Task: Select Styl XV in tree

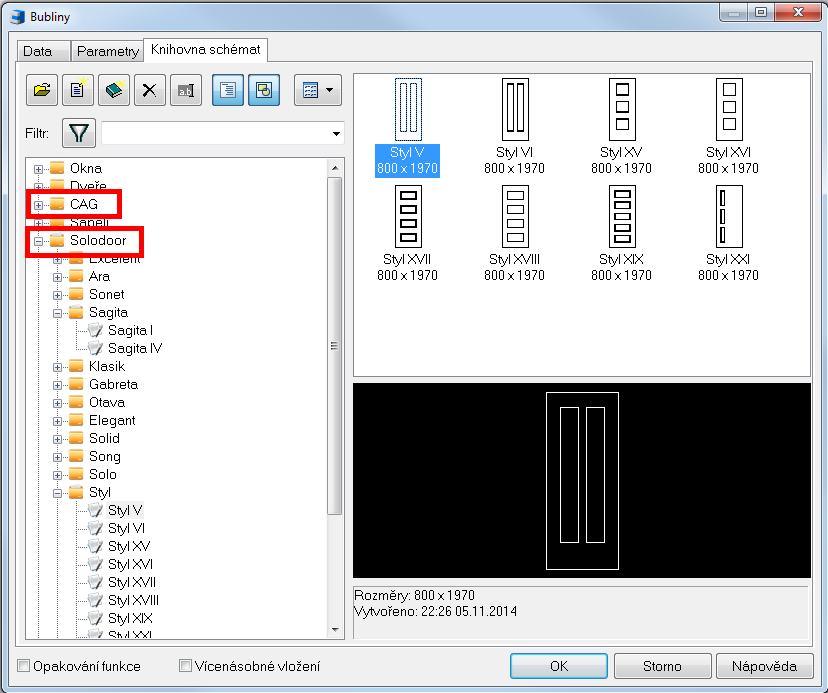Action: tap(129, 546)
